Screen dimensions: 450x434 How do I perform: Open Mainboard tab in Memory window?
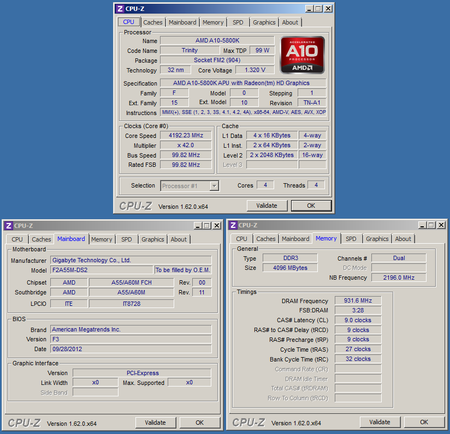point(295,239)
